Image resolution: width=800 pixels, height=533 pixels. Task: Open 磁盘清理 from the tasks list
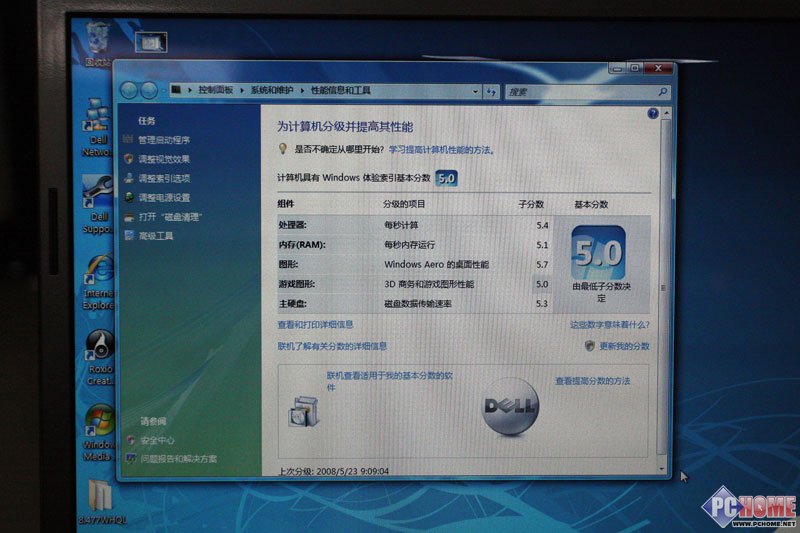[x=170, y=217]
